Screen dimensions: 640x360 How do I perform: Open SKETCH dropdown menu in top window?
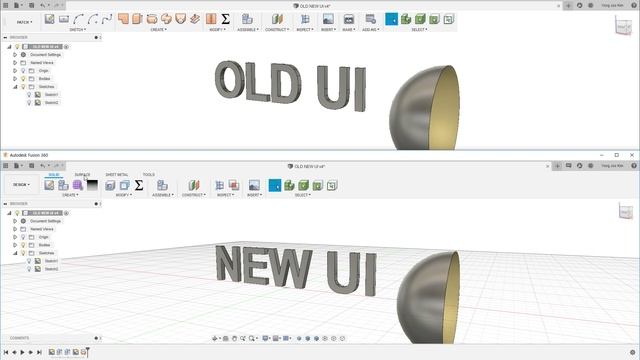[x=78, y=29]
